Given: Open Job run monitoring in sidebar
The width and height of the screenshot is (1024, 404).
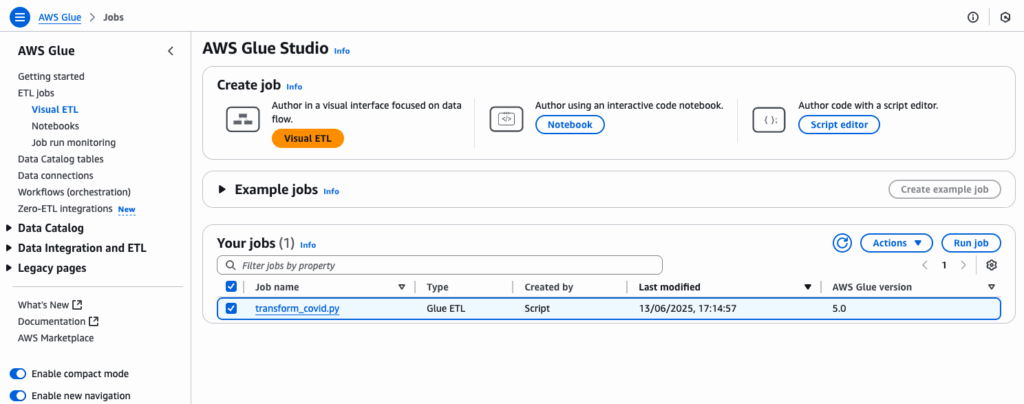Looking at the screenshot, I should [73, 143].
